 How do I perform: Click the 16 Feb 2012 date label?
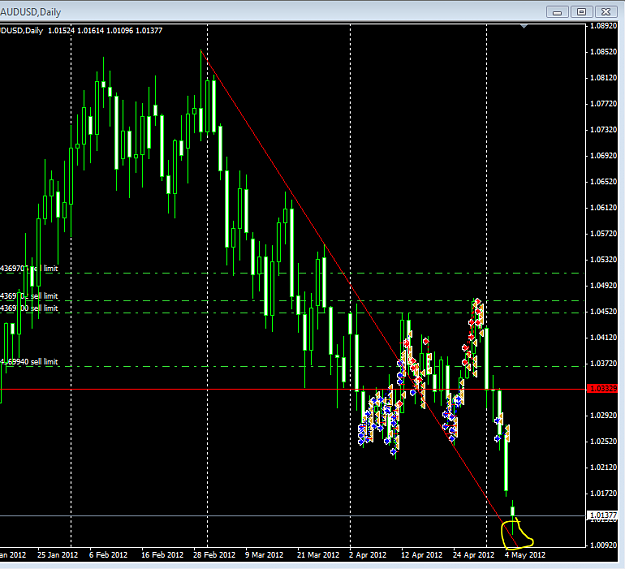coord(162,555)
